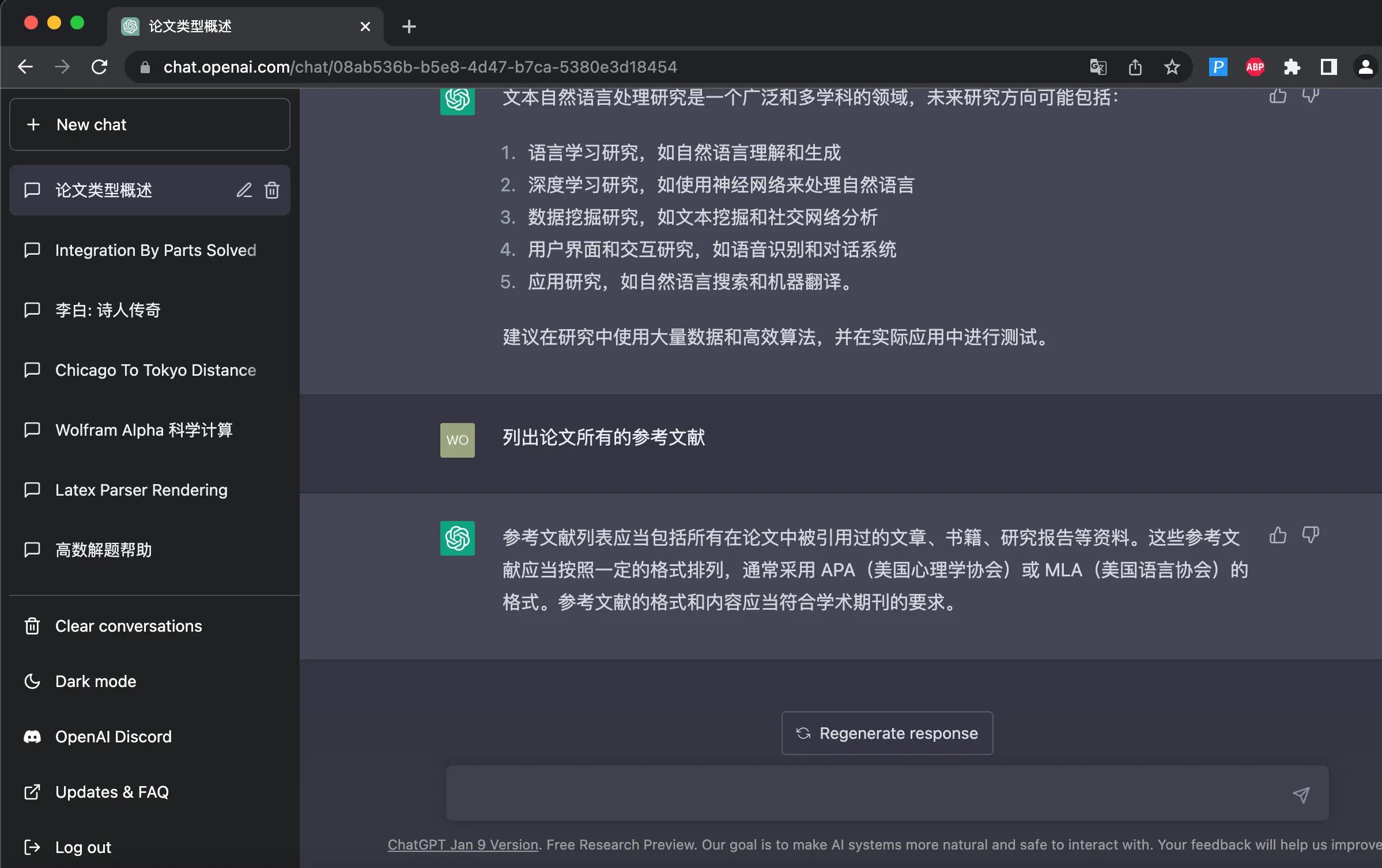Image resolution: width=1382 pixels, height=868 pixels.
Task: Send message using the paper plane icon
Action: click(x=1301, y=793)
